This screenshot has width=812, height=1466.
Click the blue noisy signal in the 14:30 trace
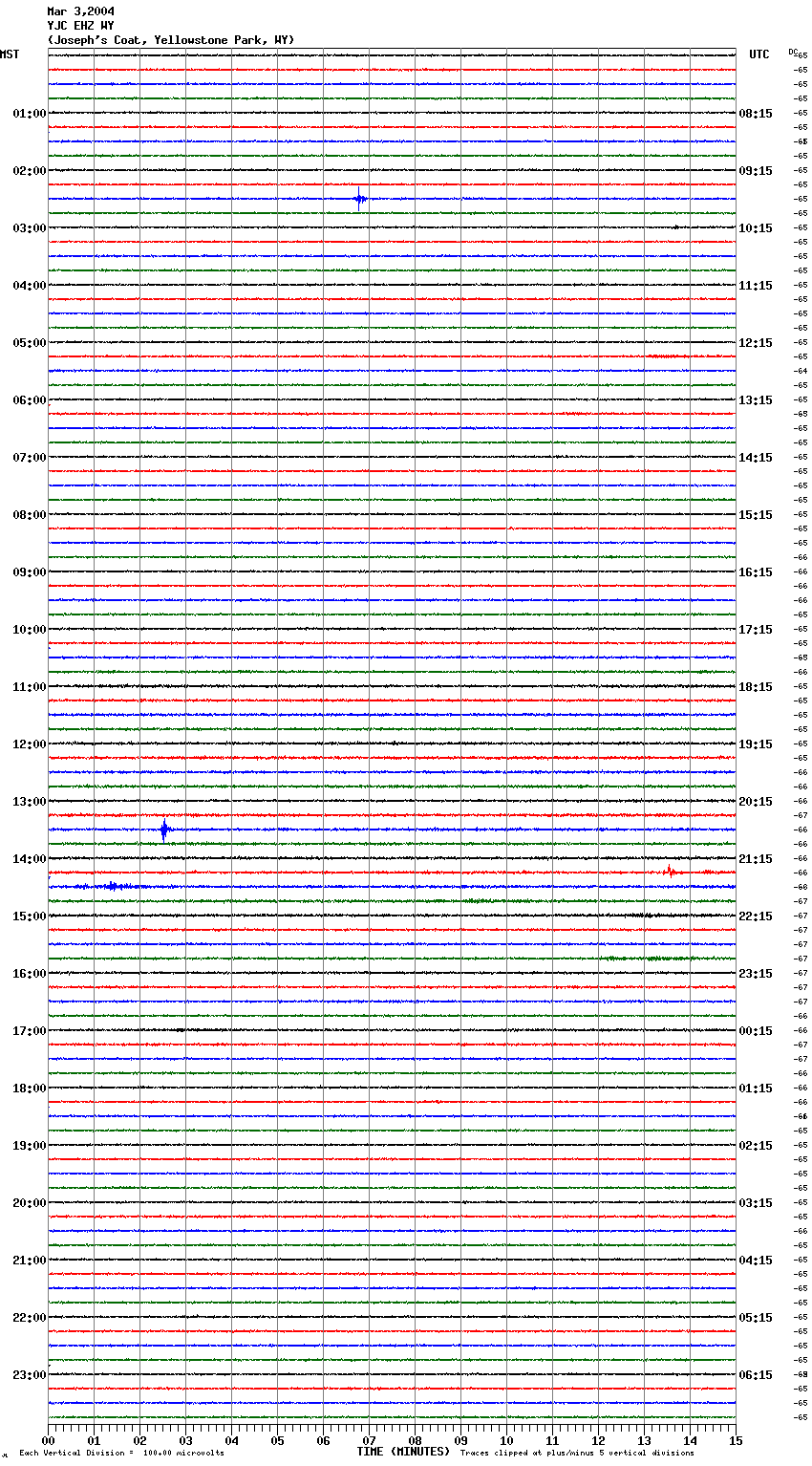113,887
